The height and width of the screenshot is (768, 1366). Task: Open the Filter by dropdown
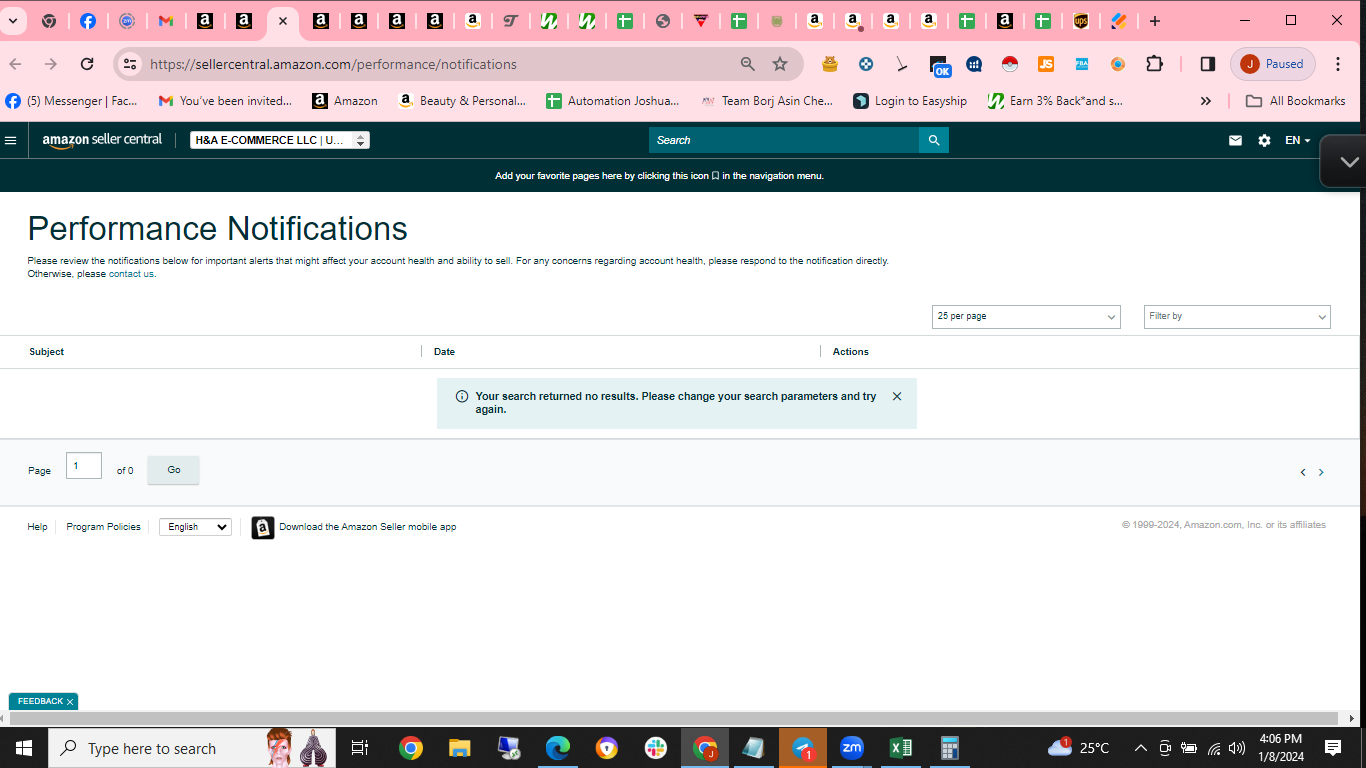click(x=1237, y=316)
